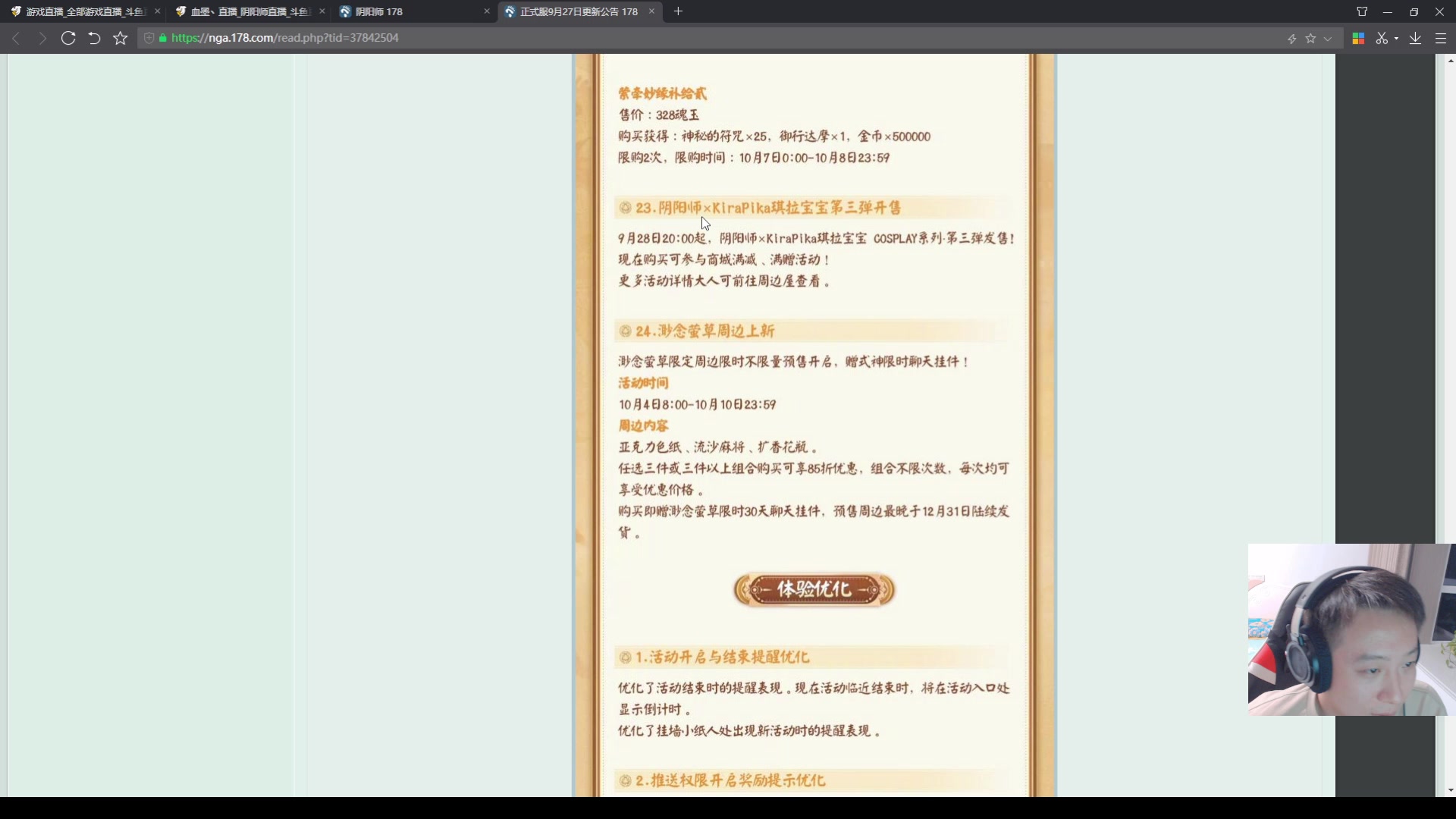Reload the current page
The height and width of the screenshot is (819, 1456).
pyautogui.click(x=68, y=38)
